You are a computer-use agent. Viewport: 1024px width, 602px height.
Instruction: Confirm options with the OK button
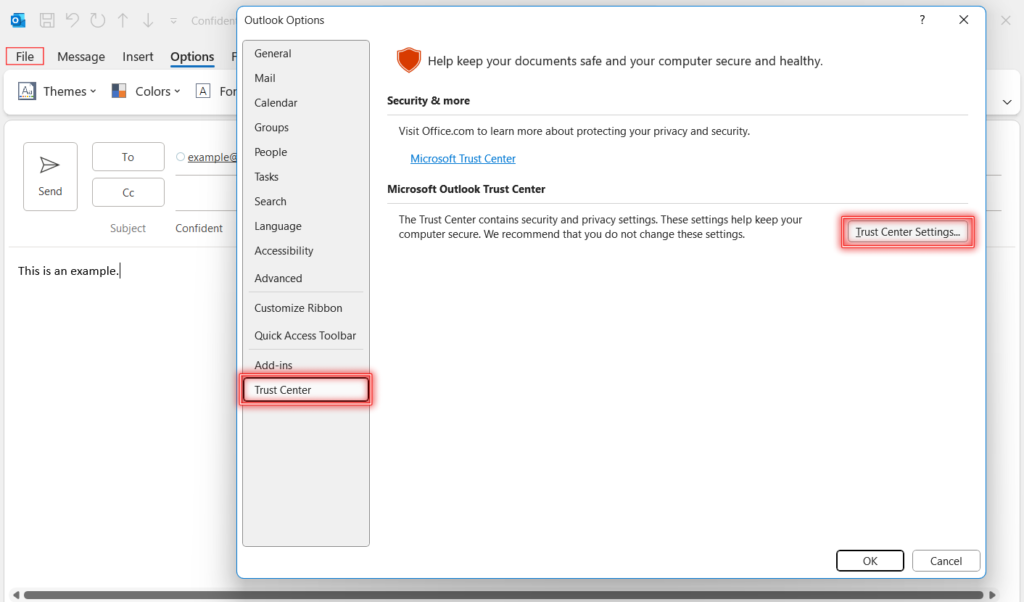870,561
